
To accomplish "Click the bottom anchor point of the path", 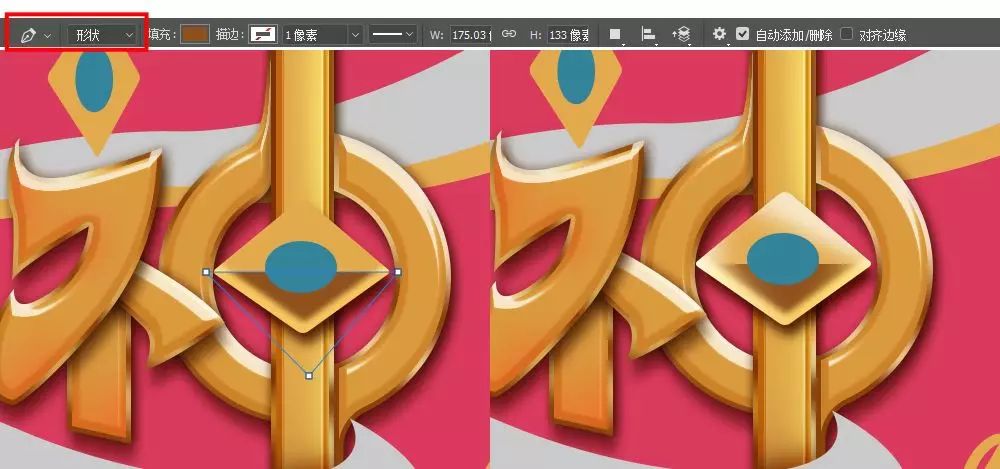I will coord(309,376).
